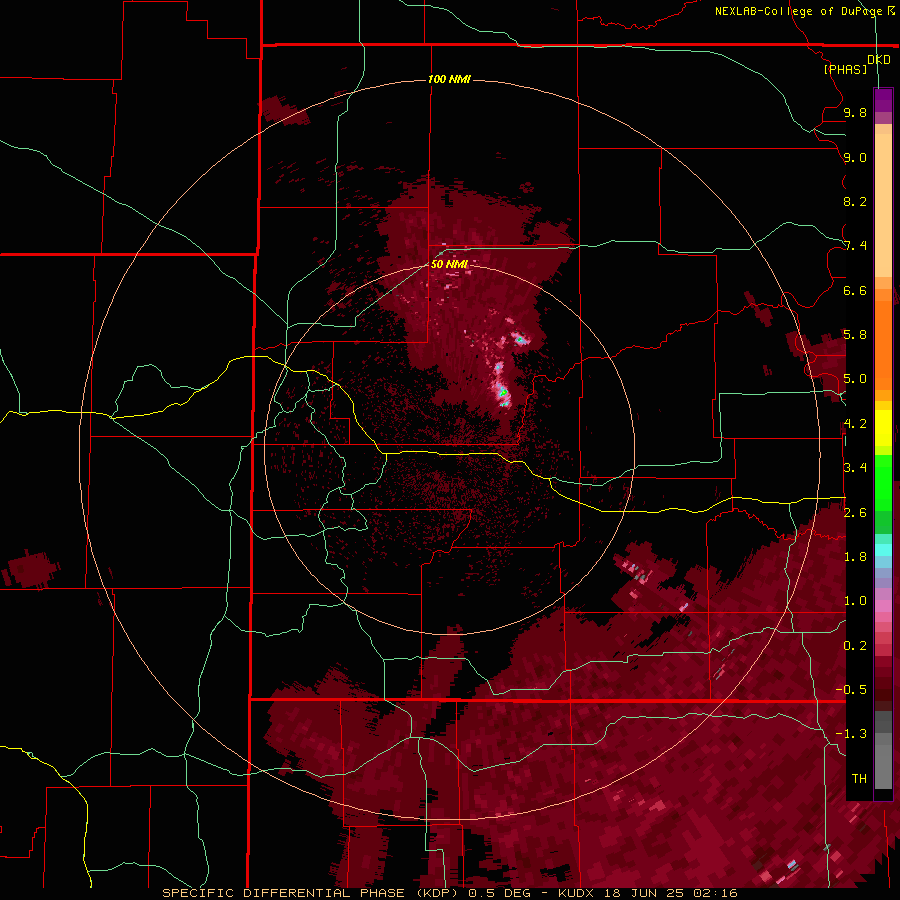Click the SPECIFIC DIFFERENTIAL PHASE (KDP) caption text
This screenshot has width=900, height=900.
(311, 893)
